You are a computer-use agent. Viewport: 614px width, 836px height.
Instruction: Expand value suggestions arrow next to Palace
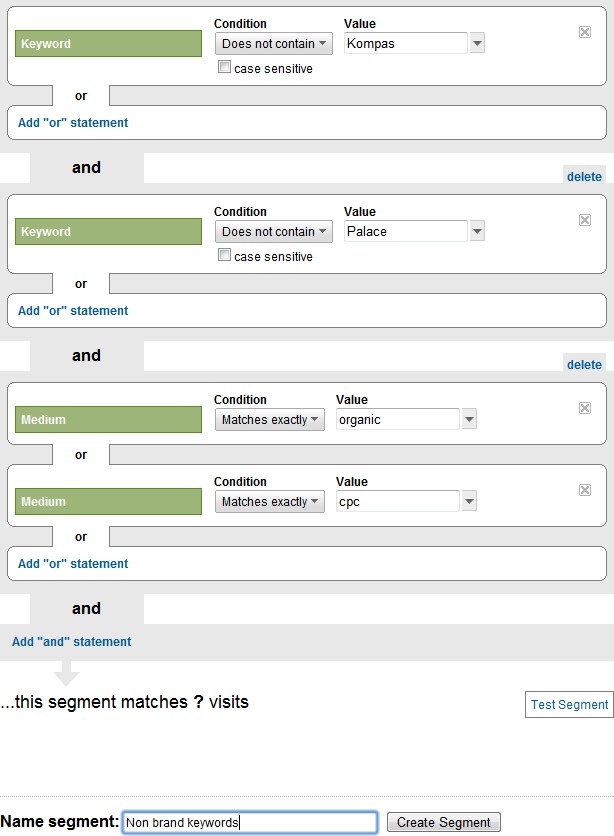[x=477, y=231]
